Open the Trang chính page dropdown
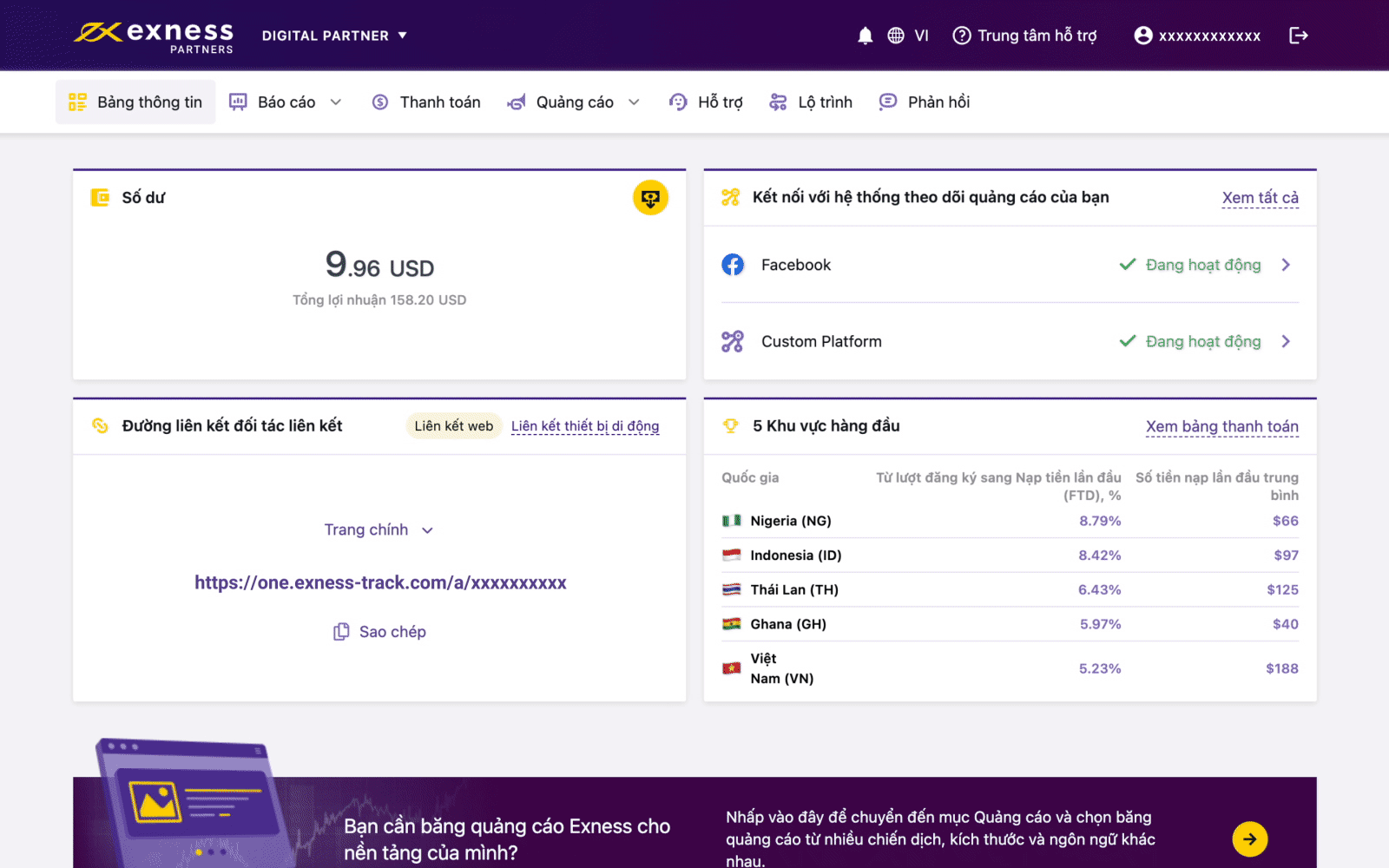 (x=379, y=529)
